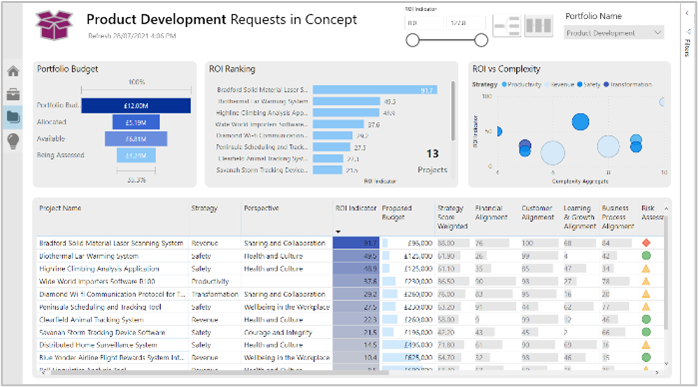
Task: Click the table's horizontal scrollbar thumb
Action: (x=220, y=373)
